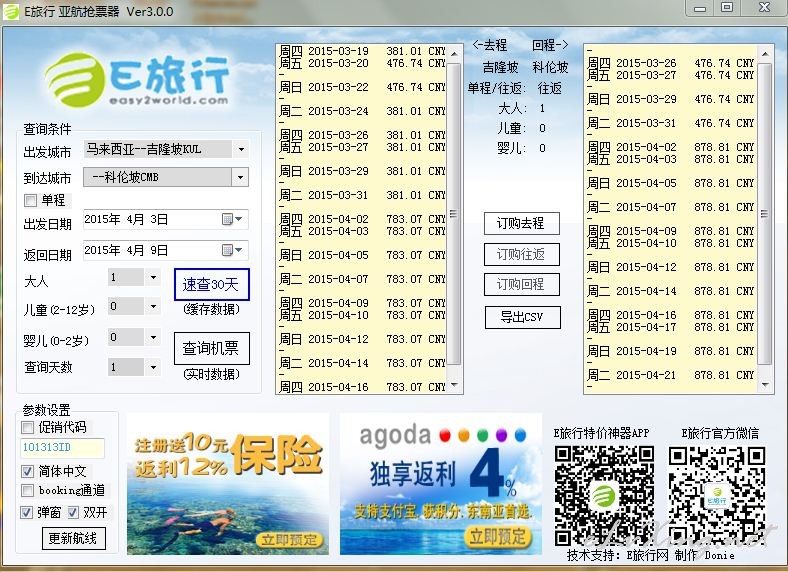788x572 pixels.
Task: Click the 订购去程 button
Action: [522, 223]
